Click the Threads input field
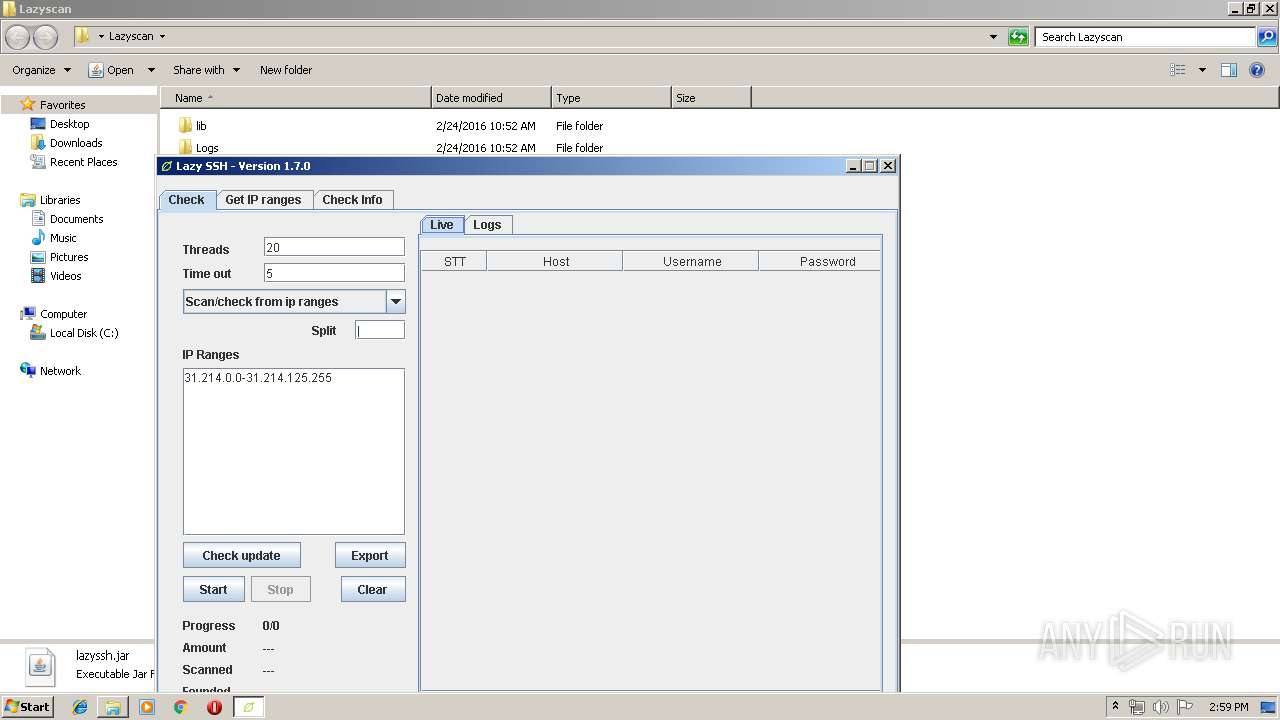 coord(334,247)
